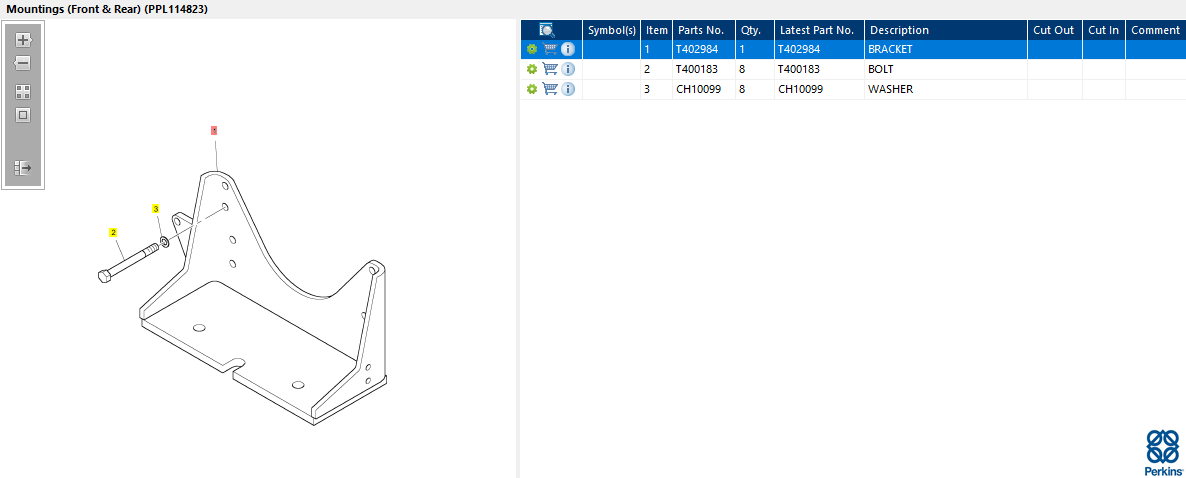The image size is (1186, 478).
Task: Zoom out on the parts diagram
Action: pos(23,63)
